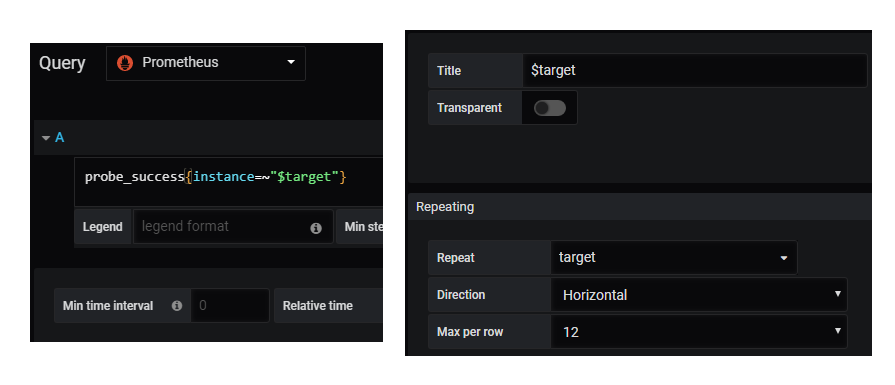The image size is (895, 385).
Task: Open the Max per row dropdown
Action: pos(699,331)
